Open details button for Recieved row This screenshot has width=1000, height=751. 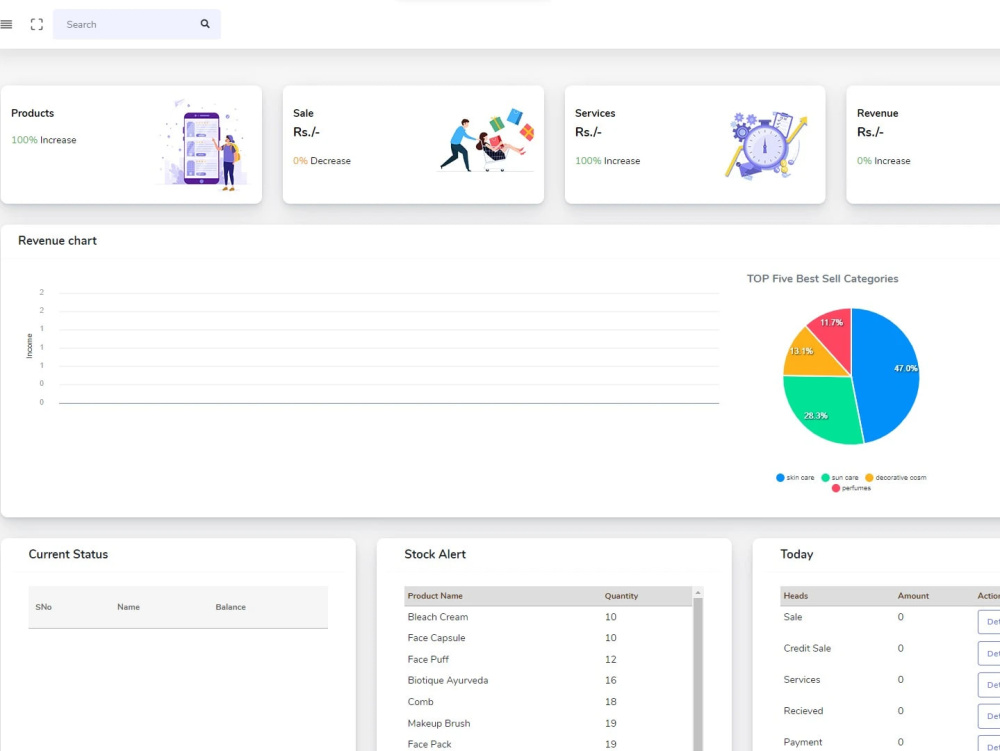coord(989,716)
